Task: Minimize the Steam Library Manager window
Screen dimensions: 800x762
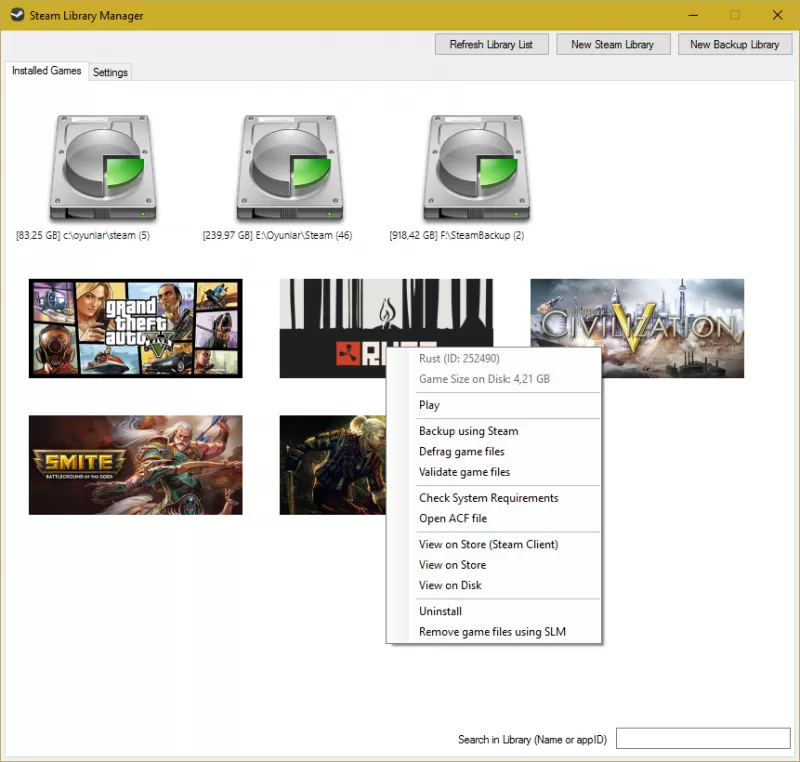Action: click(693, 15)
